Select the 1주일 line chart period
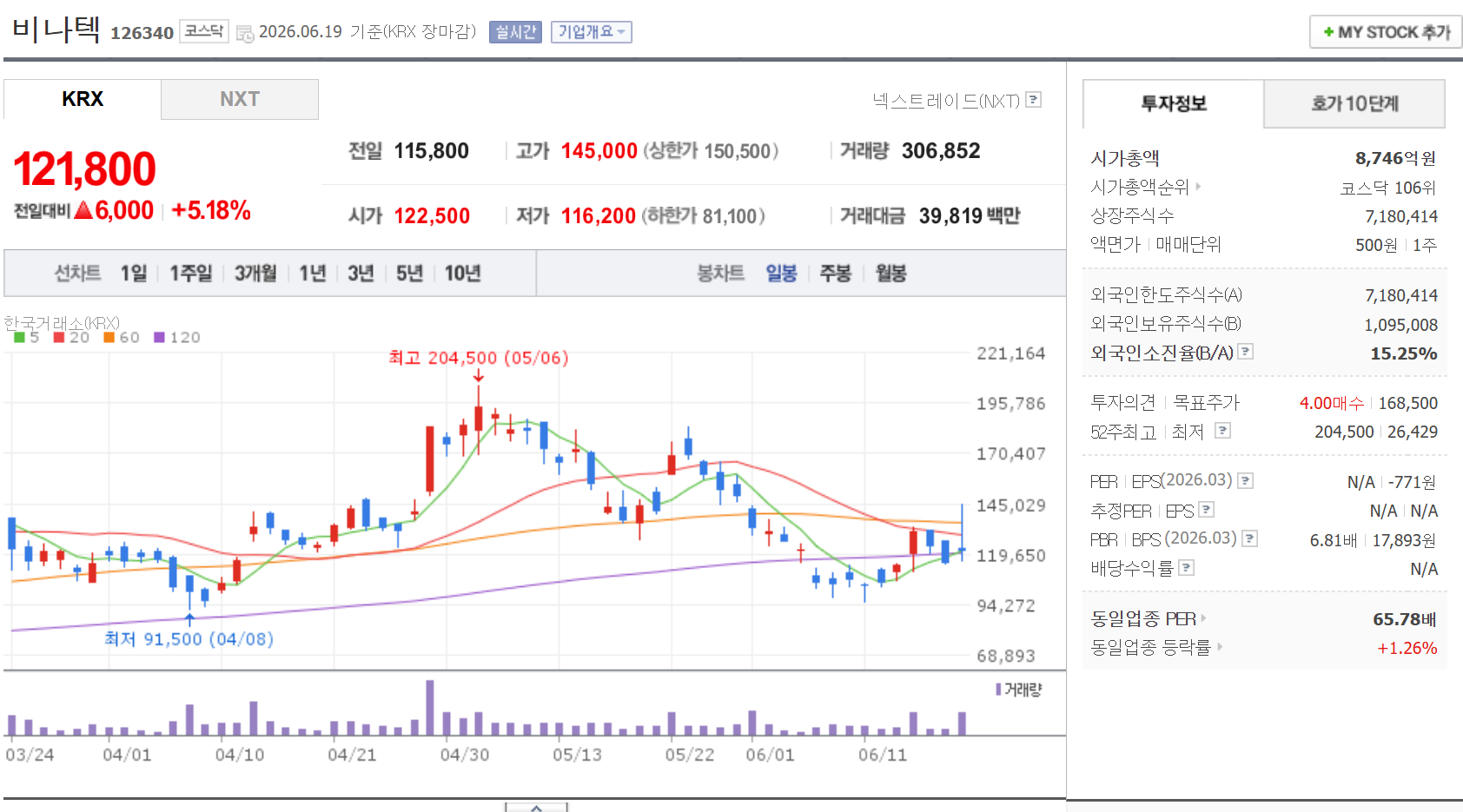Viewport: 1463px width, 812px height. [191, 274]
